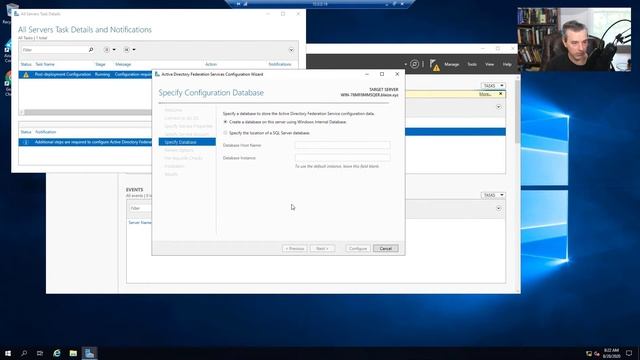Open the Specify Service Properties step

point(188,126)
